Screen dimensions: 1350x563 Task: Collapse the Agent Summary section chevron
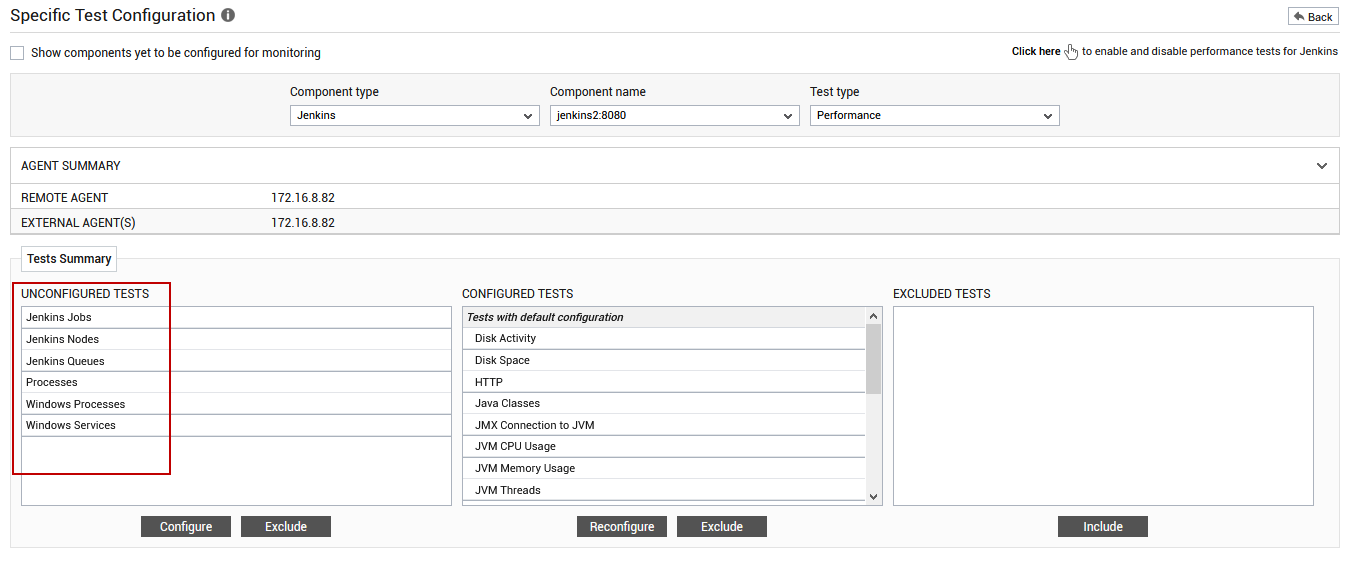1322,166
